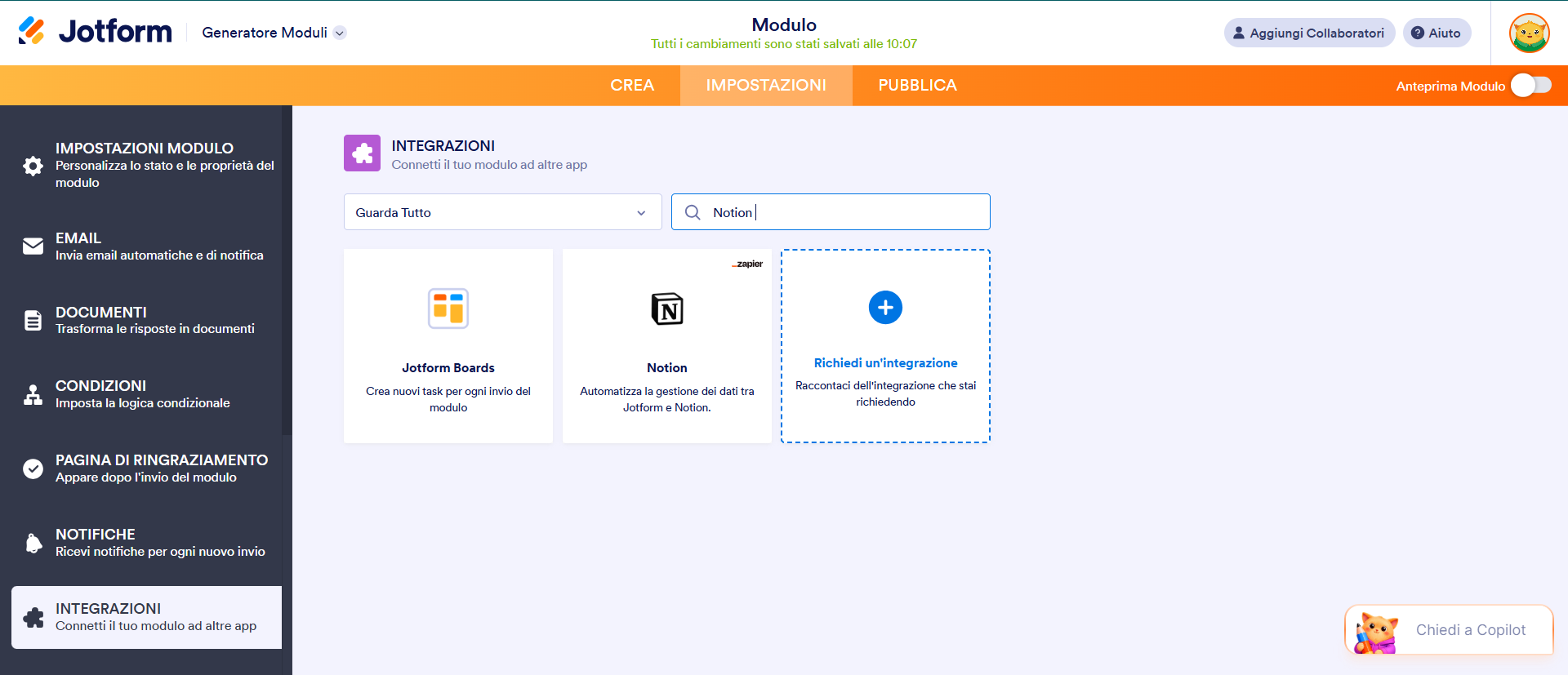This screenshot has width=1568, height=675.
Task: Open PAGINA DI RINGRAZIAMENTO sidebar section
Action: click(147, 468)
